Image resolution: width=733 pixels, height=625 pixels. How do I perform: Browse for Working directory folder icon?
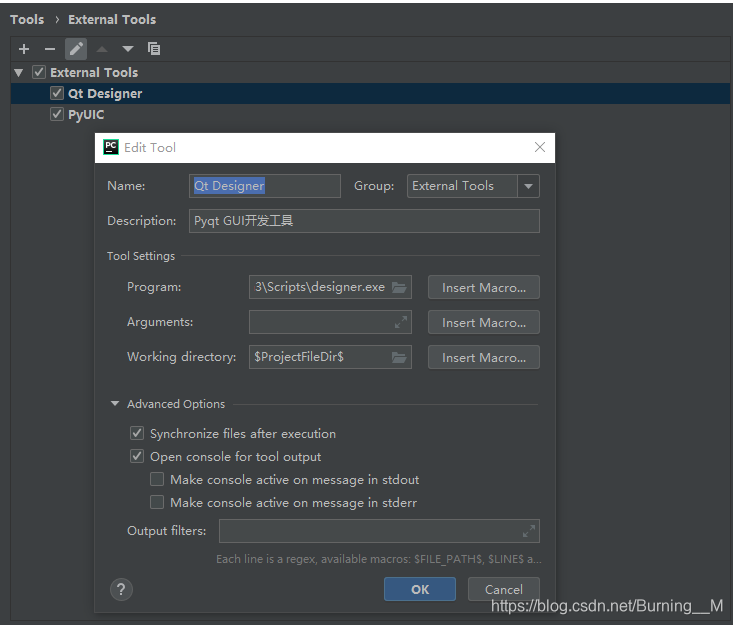399,357
